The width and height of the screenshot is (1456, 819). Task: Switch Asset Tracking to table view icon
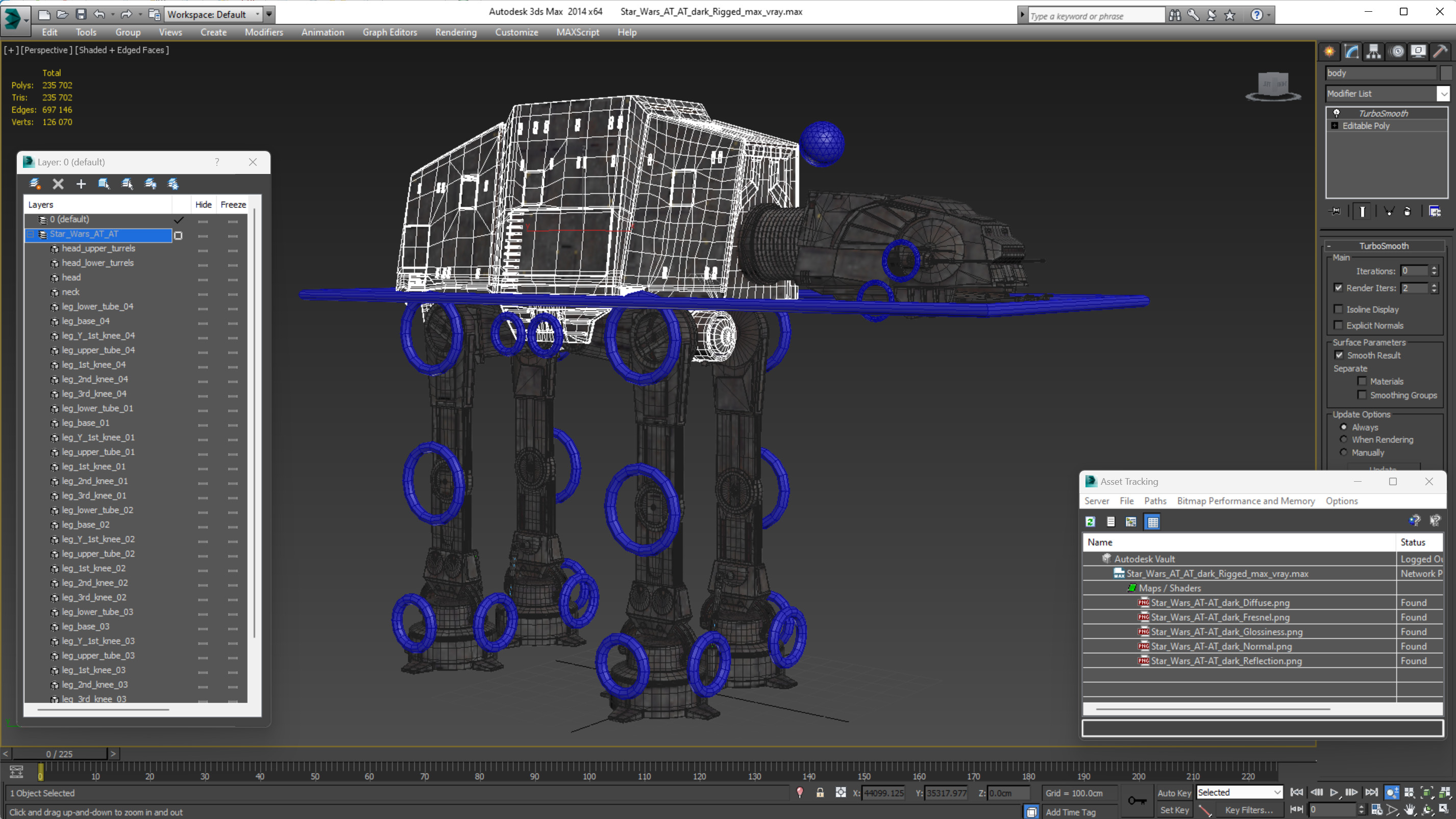1152,522
